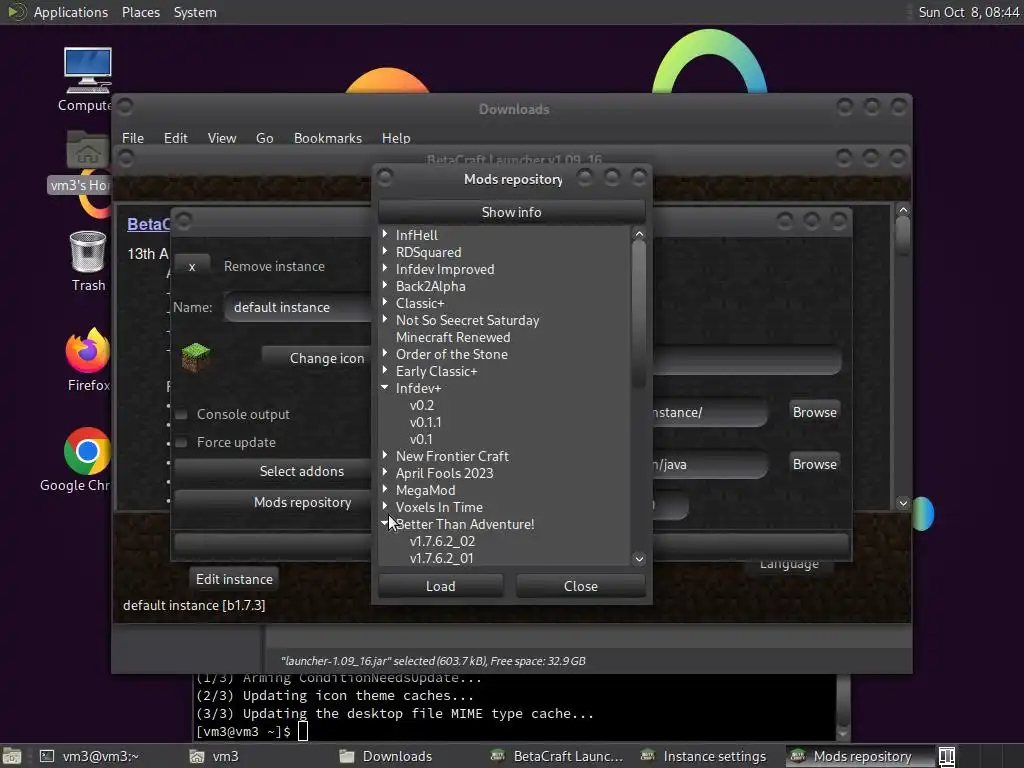Click the x remove instance button
The height and width of the screenshot is (768, 1024).
(192, 266)
